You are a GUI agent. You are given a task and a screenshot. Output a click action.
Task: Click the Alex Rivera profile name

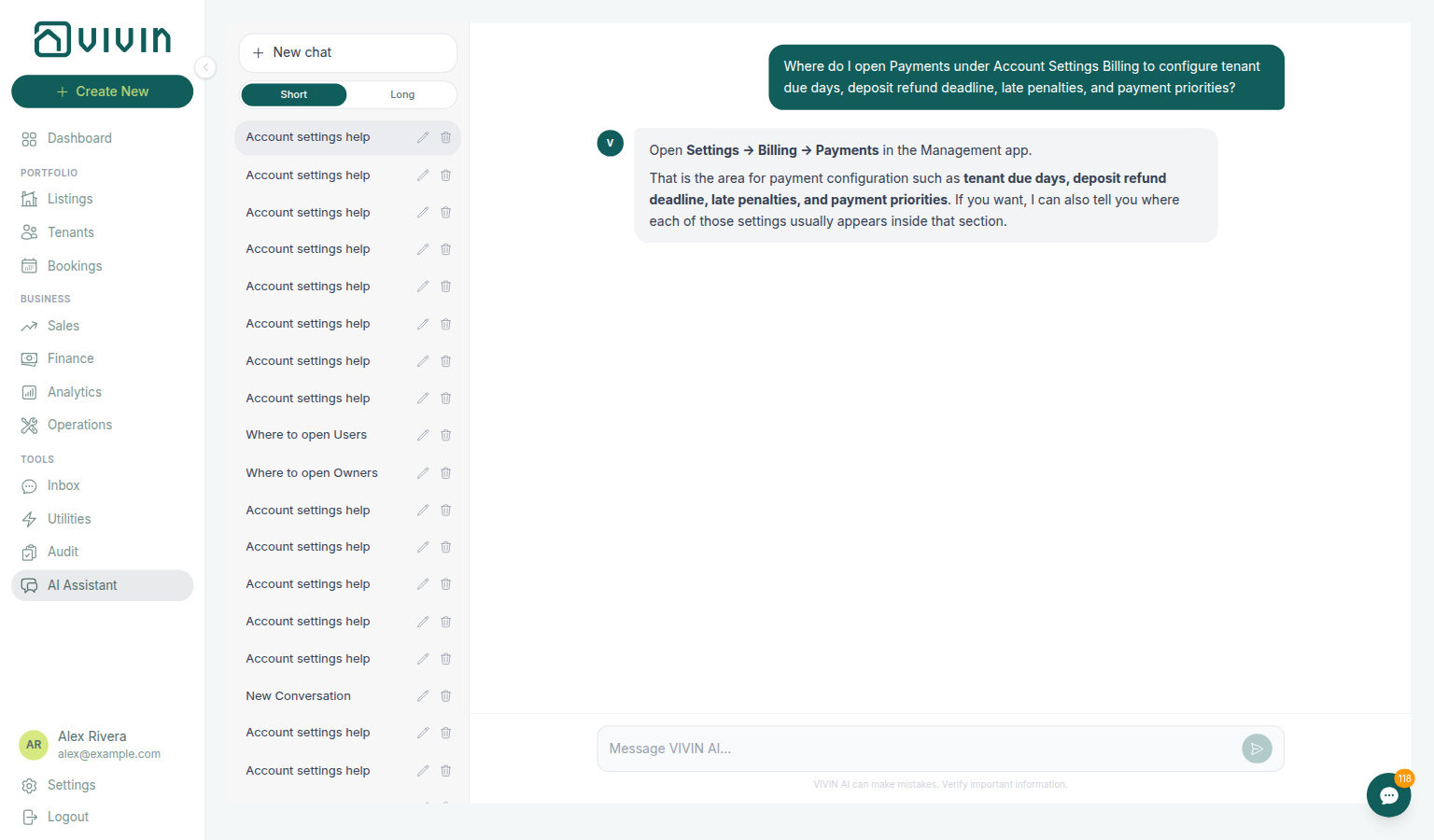coord(91,736)
